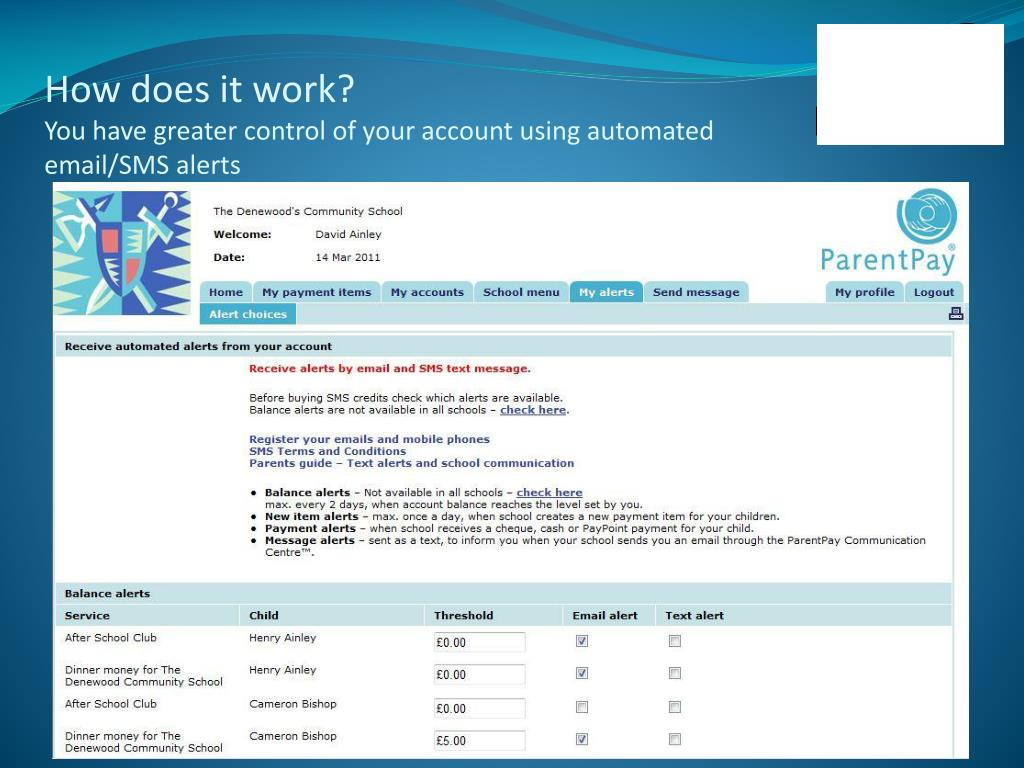
Task: Click the school crest image
Action: coord(122,253)
